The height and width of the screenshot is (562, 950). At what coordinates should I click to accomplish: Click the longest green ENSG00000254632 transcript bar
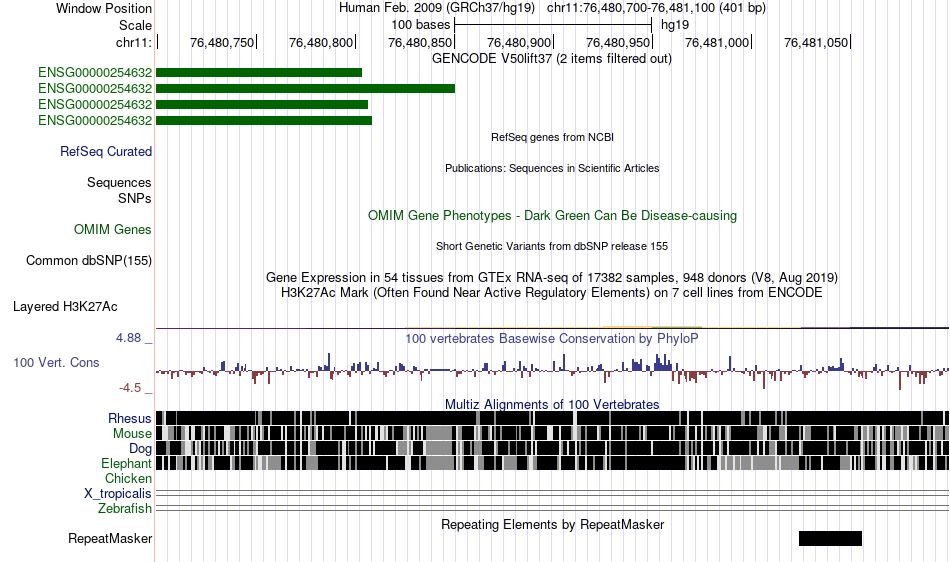305,88
